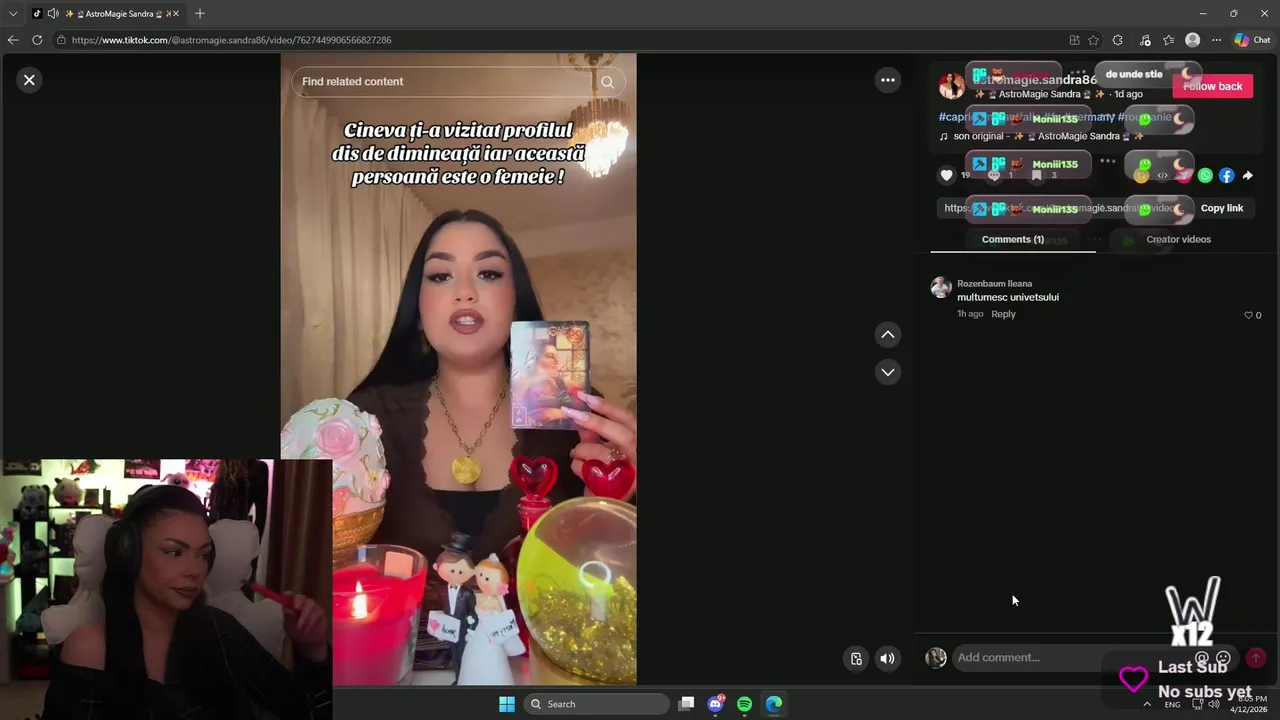
Task: Open Discord from the taskbar
Action: pyautogui.click(x=716, y=704)
